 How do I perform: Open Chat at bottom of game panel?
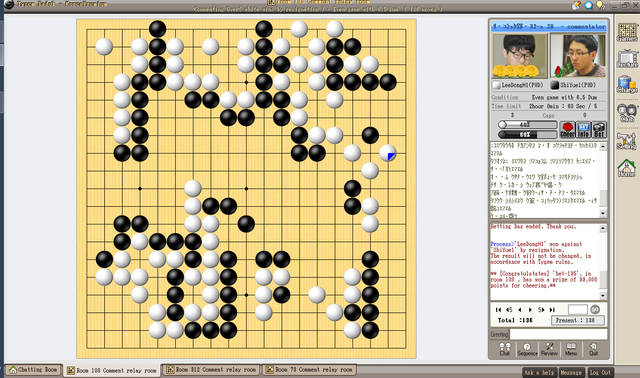coord(505,349)
